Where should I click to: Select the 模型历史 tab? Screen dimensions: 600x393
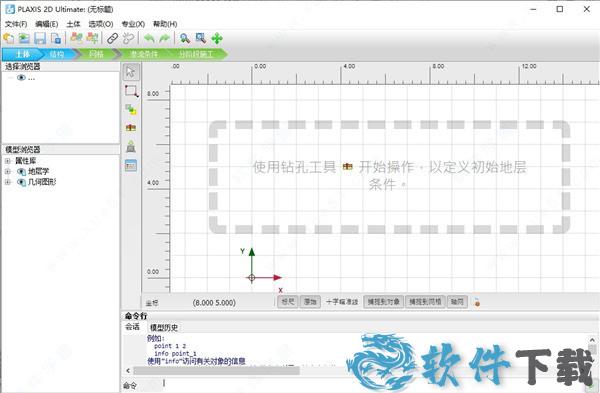[164, 327]
